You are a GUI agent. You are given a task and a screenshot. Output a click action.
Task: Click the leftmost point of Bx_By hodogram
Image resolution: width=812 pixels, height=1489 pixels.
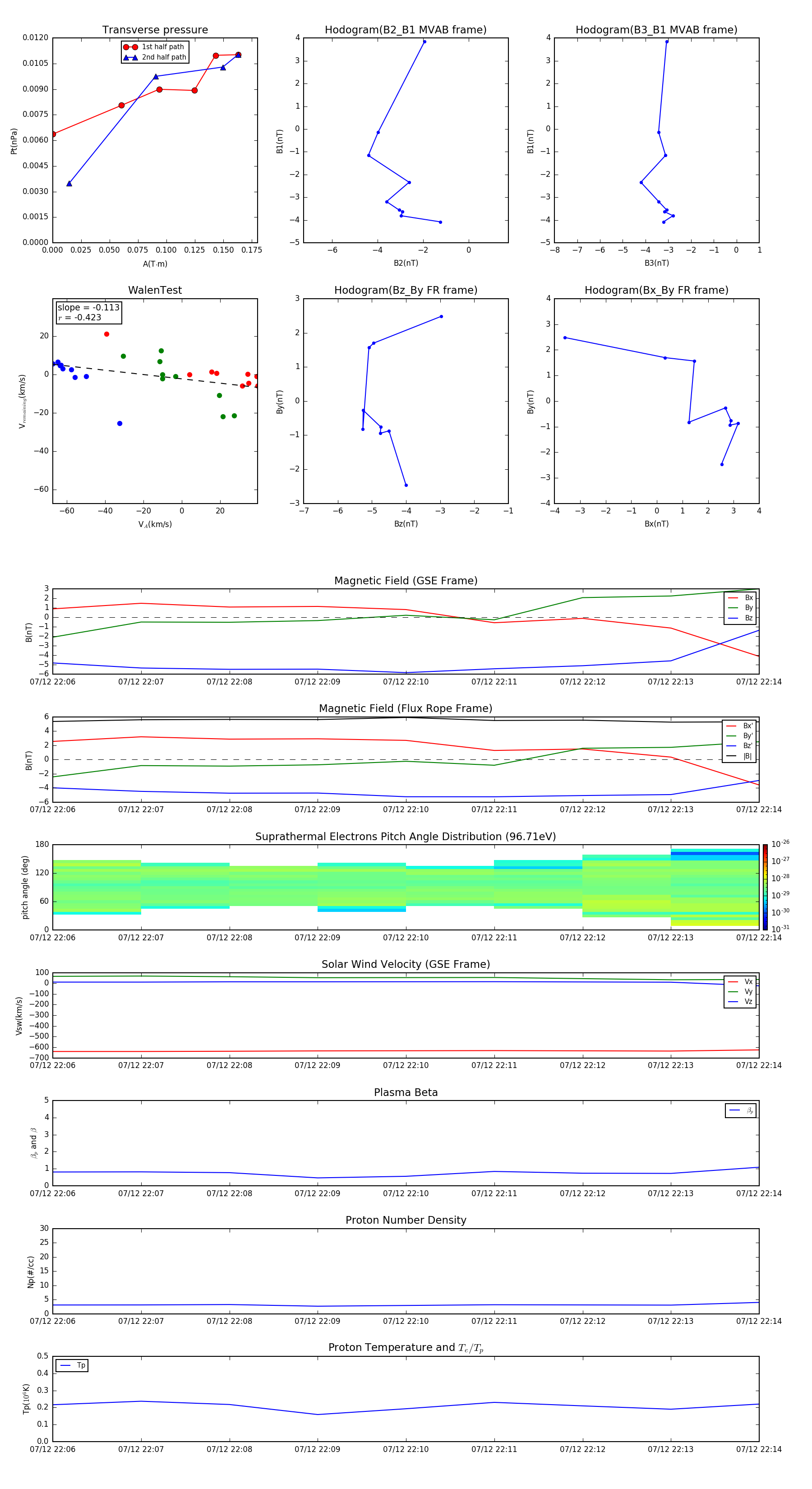565,338
